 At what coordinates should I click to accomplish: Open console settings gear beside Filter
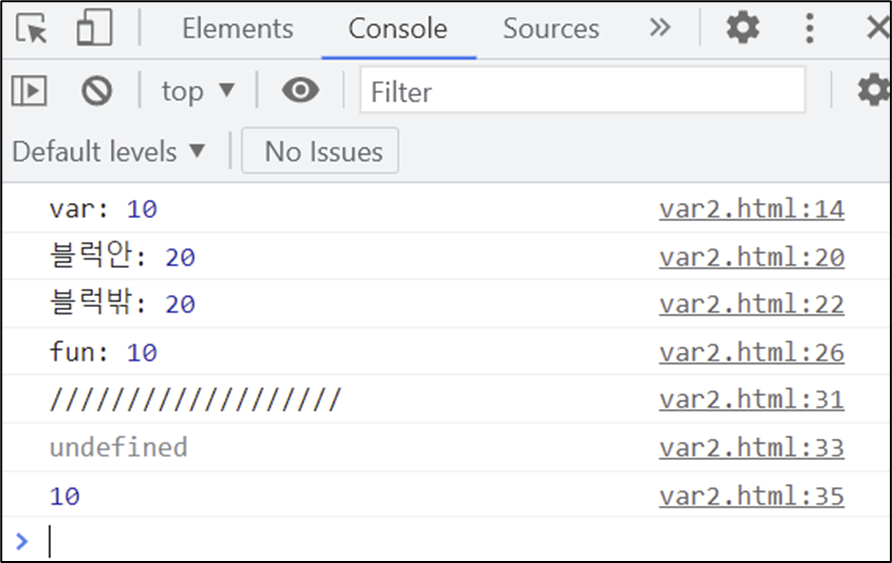(873, 90)
